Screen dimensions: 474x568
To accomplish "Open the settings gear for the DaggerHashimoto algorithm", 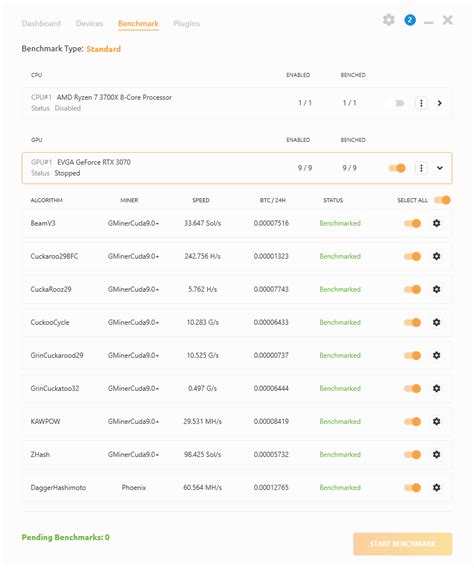I will tap(437, 488).
